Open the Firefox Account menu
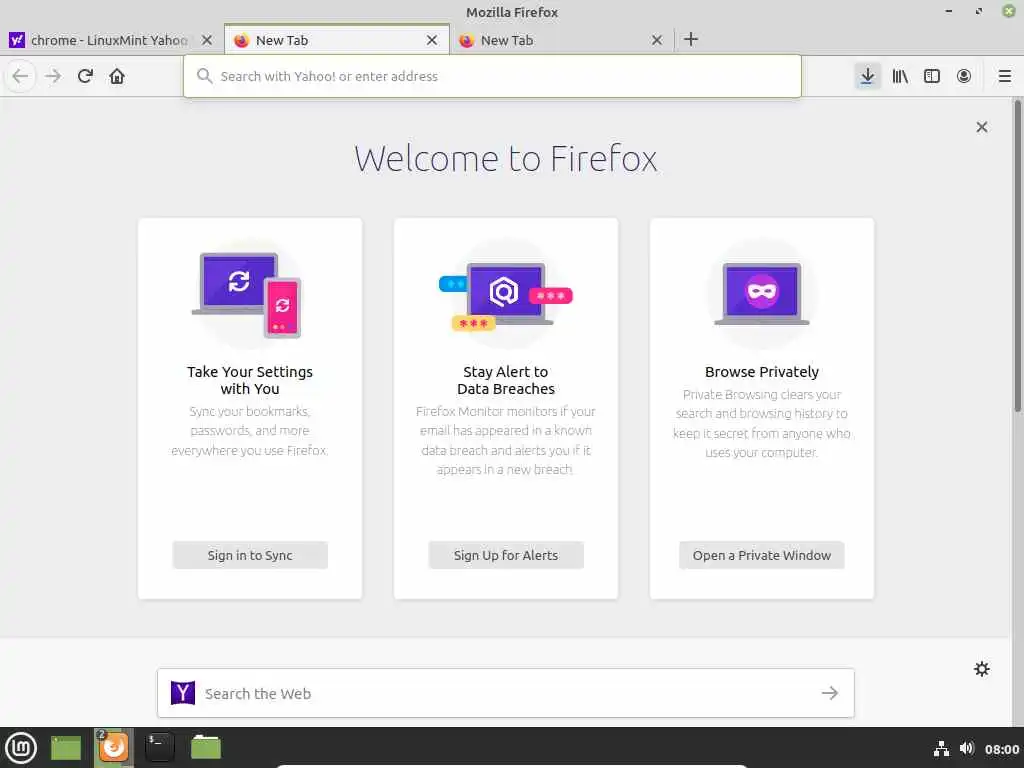Image resolution: width=1024 pixels, height=768 pixels. coord(964,76)
